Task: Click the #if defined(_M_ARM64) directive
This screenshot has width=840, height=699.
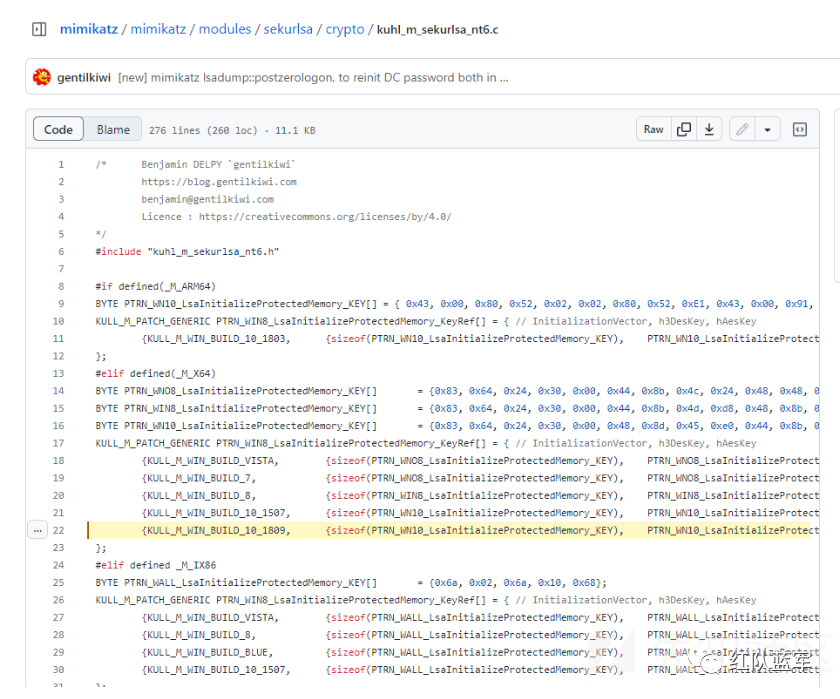Action: (x=155, y=286)
